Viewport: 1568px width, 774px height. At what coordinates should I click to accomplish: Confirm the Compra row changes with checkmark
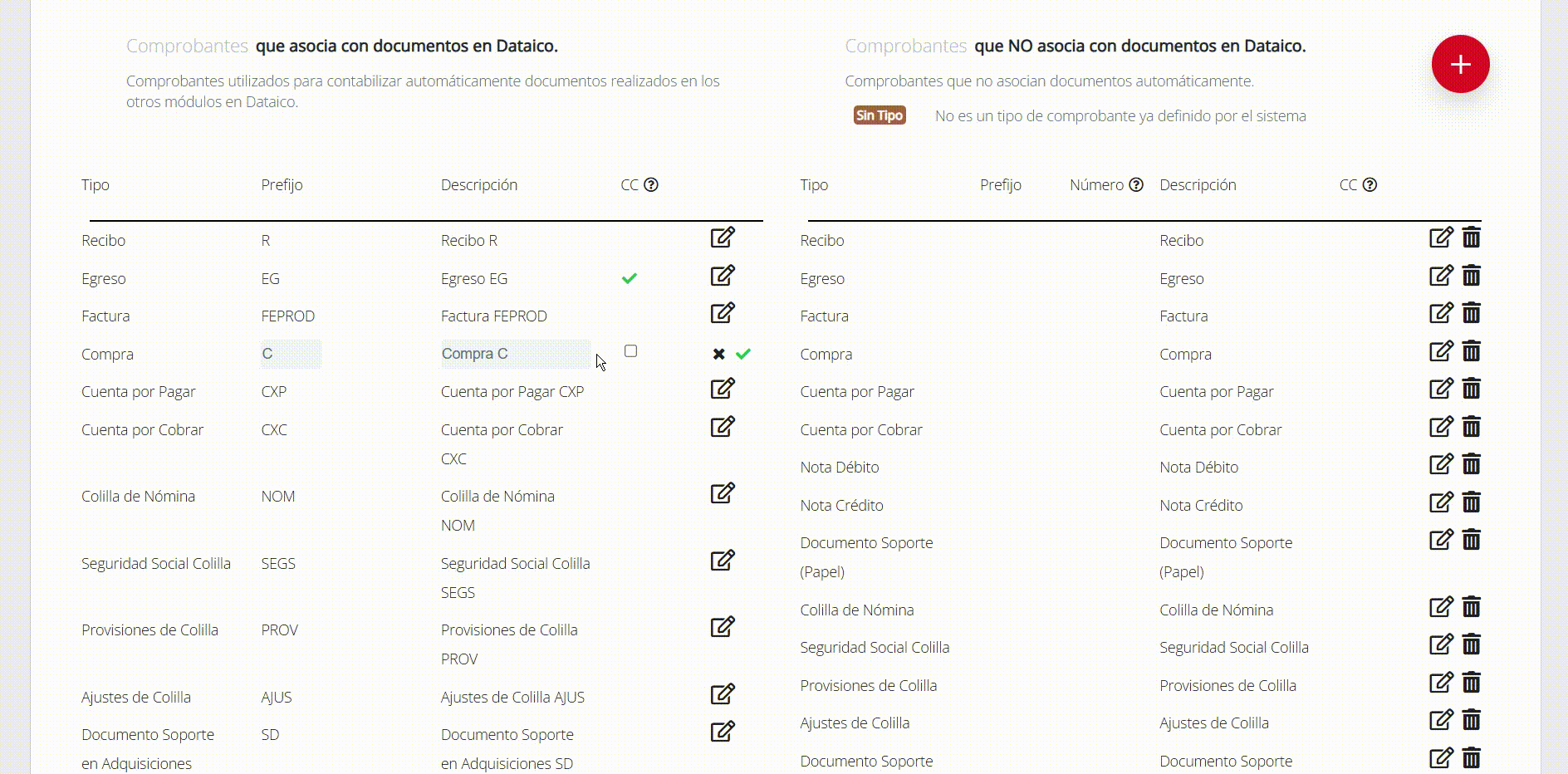[x=743, y=354]
